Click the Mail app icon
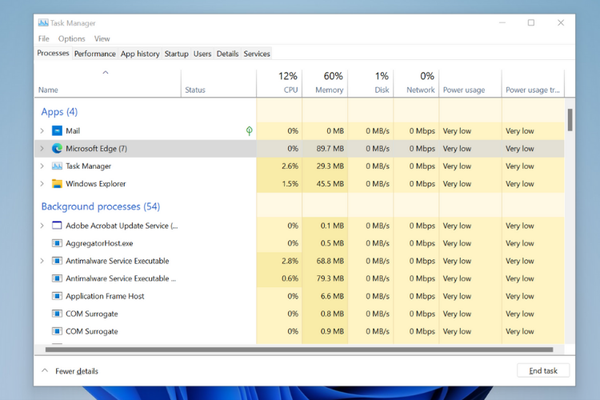 57,131
